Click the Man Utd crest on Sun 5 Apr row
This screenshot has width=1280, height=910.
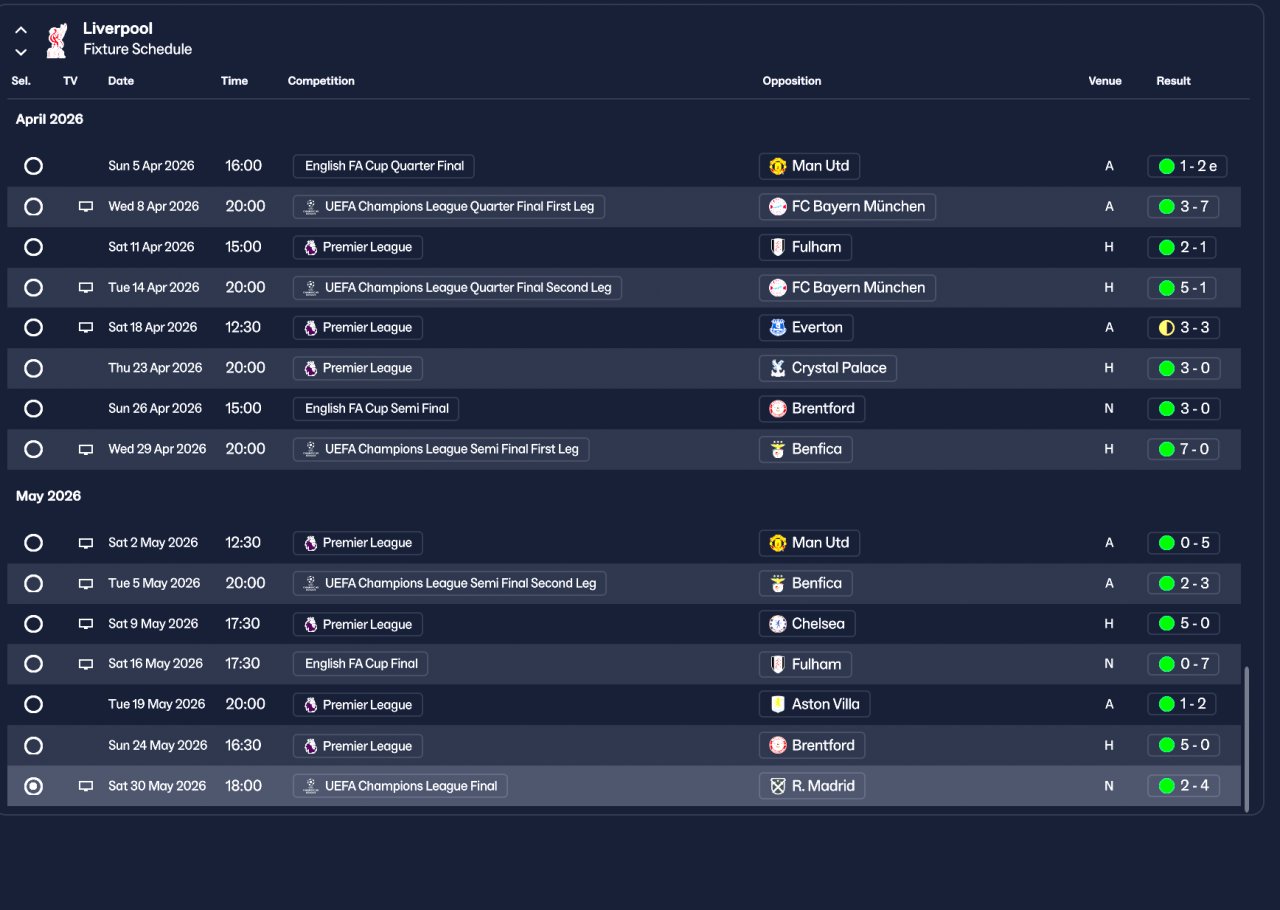(x=778, y=166)
